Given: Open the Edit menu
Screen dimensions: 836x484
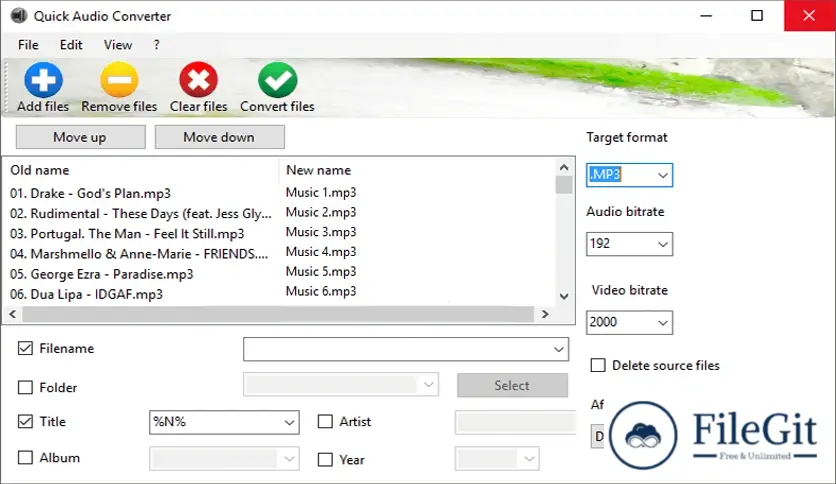Looking at the screenshot, I should pyautogui.click(x=71, y=45).
